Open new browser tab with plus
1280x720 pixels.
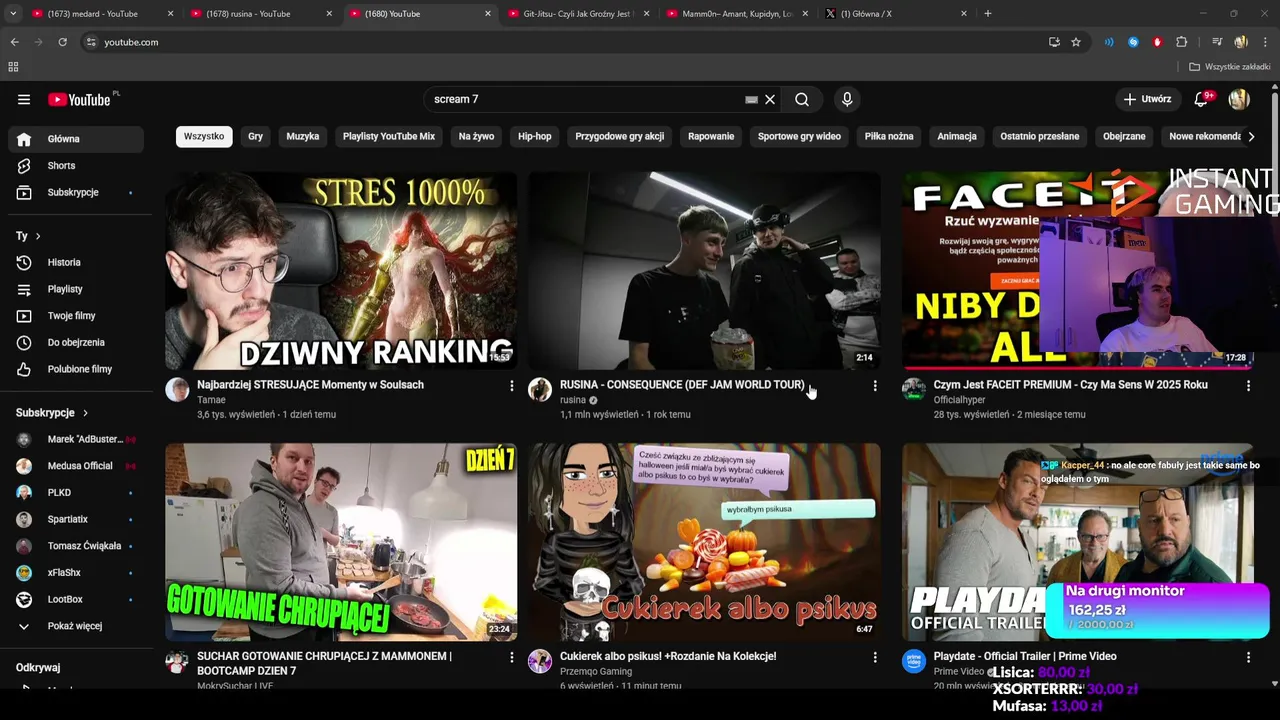(x=987, y=14)
